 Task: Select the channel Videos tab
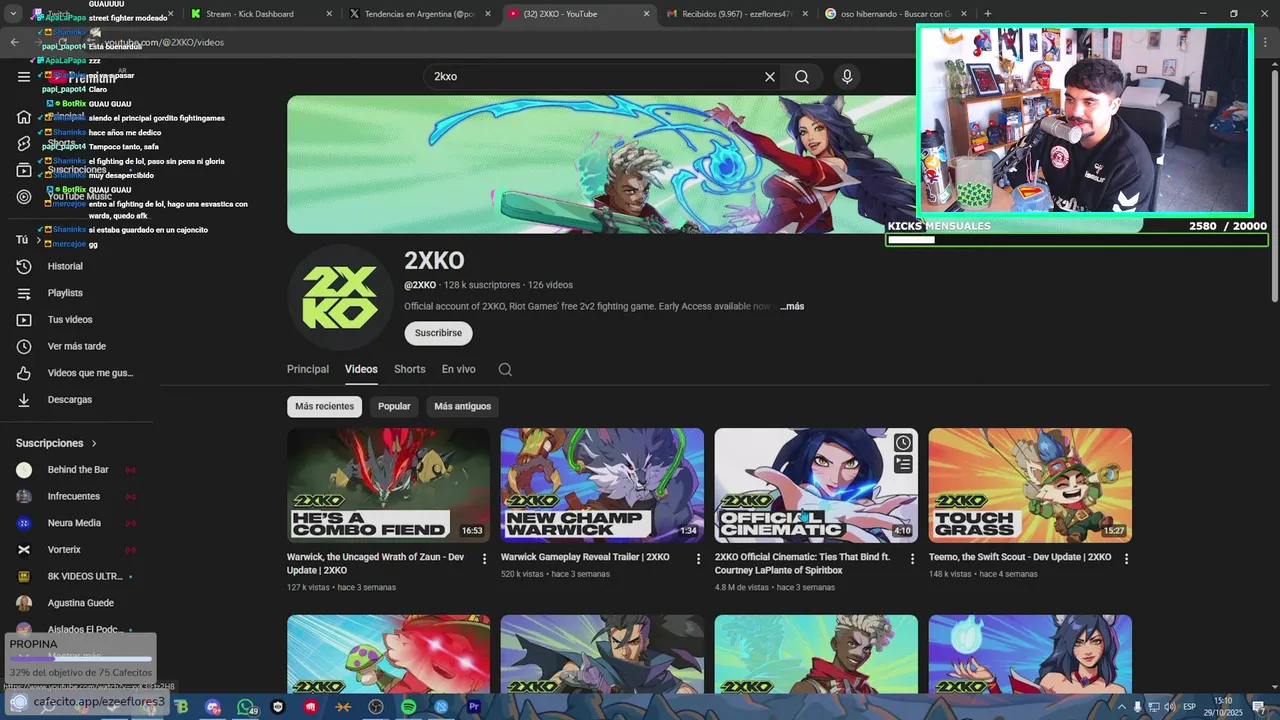point(361,369)
